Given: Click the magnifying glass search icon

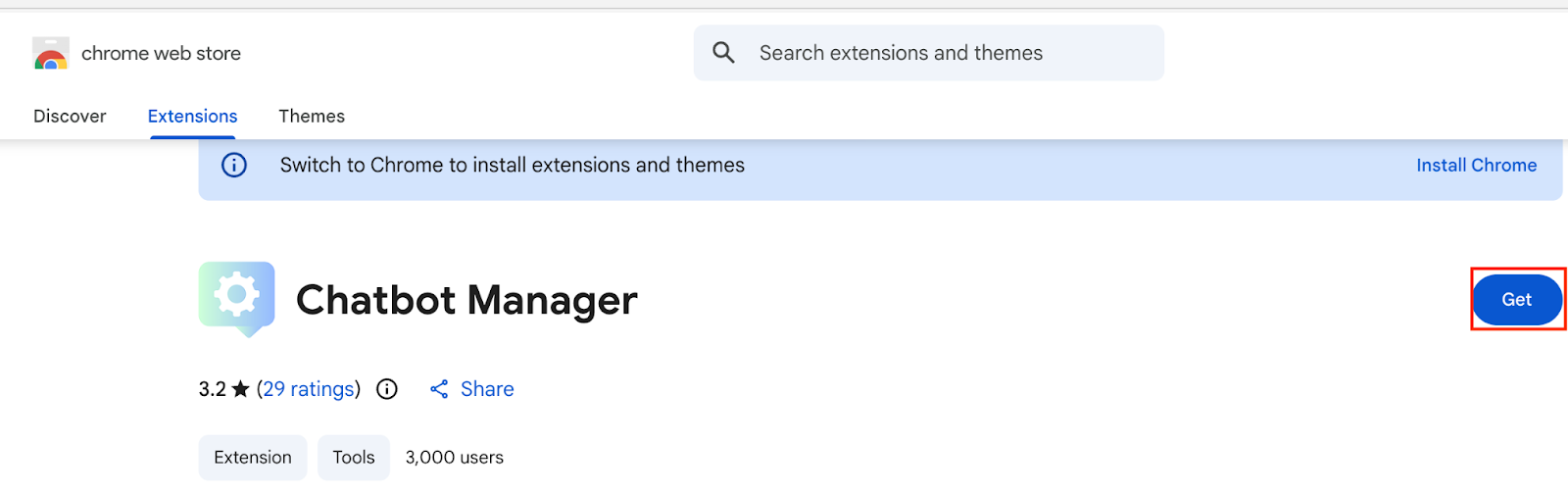Looking at the screenshot, I should pyautogui.click(x=723, y=53).
